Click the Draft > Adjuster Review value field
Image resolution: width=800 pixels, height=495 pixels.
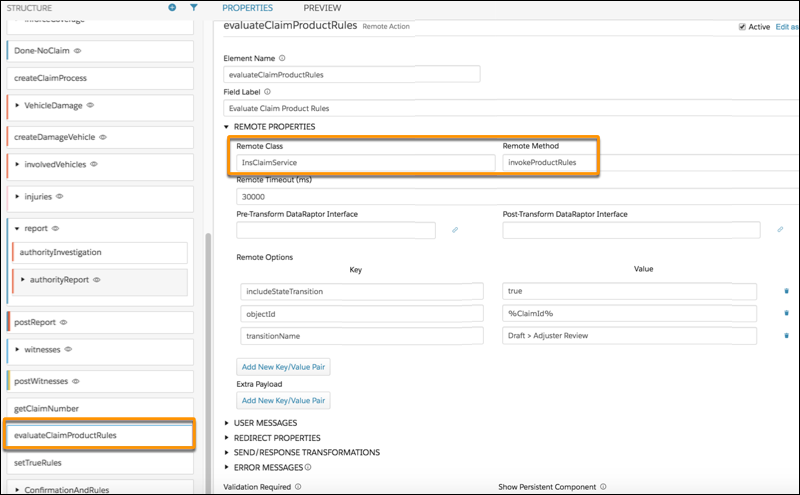tap(630, 336)
